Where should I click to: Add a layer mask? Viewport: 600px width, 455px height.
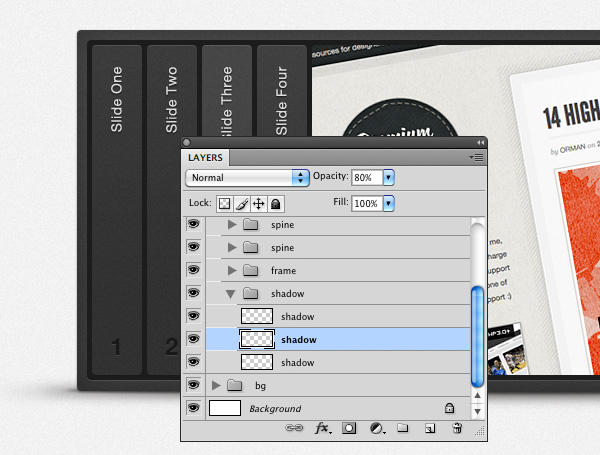tap(349, 428)
